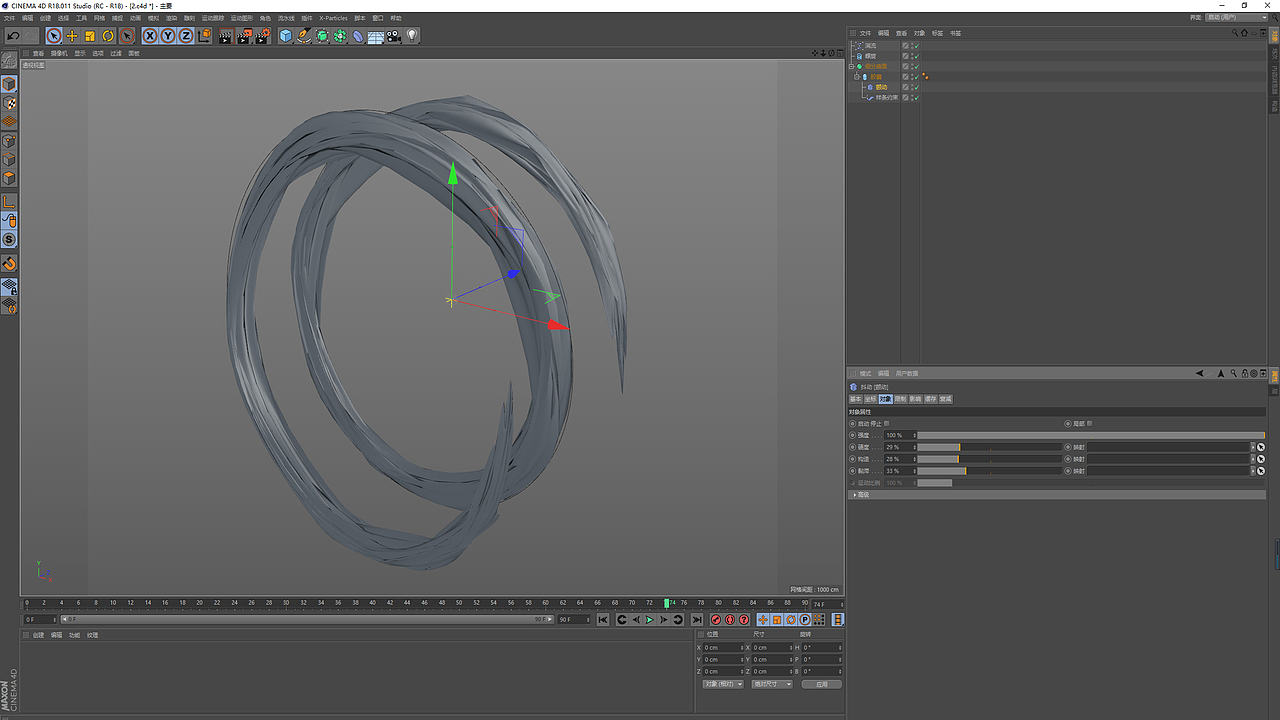The height and width of the screenshot is (720, 1280).
Task: Switch to Texture mode in left palette
Action: tap(9, 103)
